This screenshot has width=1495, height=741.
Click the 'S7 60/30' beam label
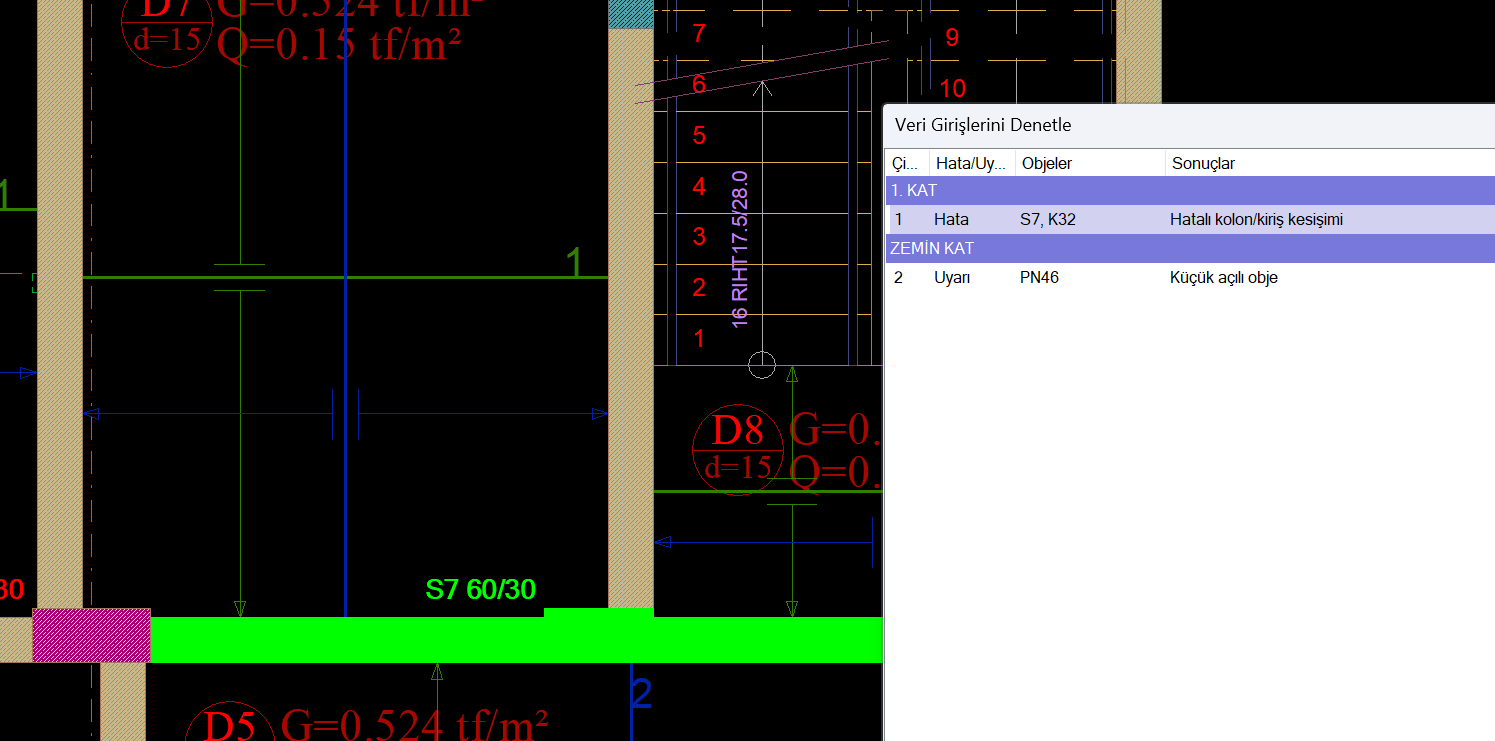pyautogui.click(x=481, y=589)
